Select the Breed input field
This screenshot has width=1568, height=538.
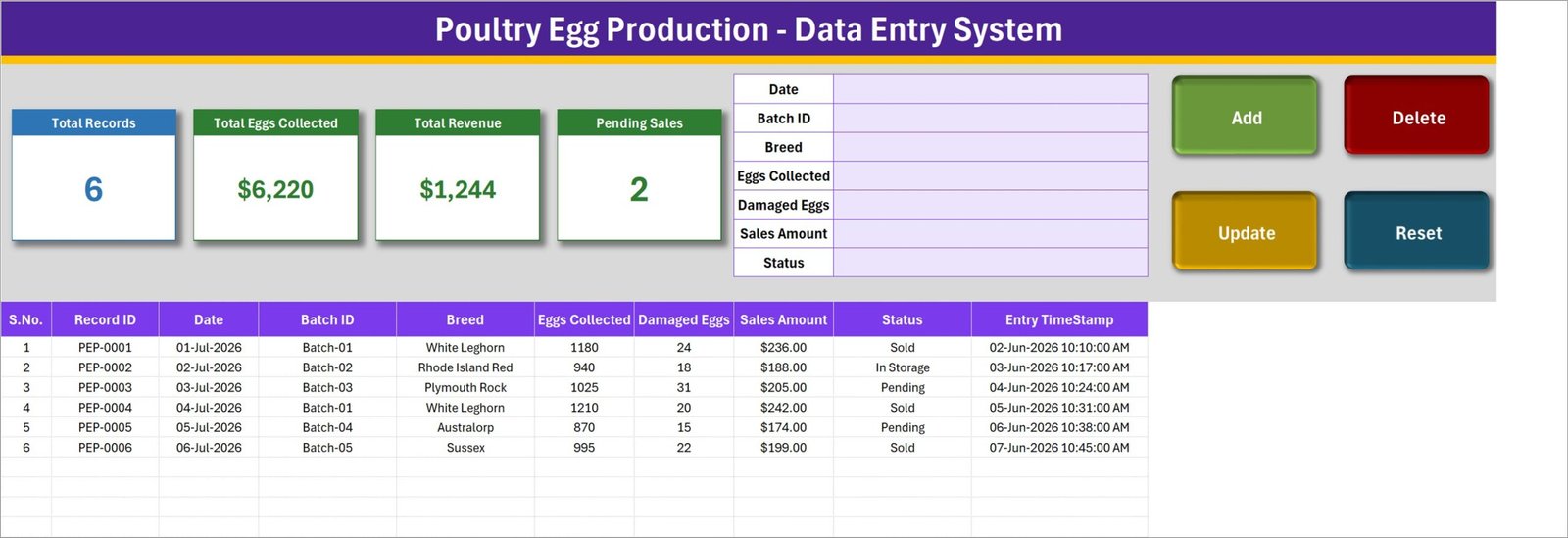pyautogui.click(x=990, y=147)
